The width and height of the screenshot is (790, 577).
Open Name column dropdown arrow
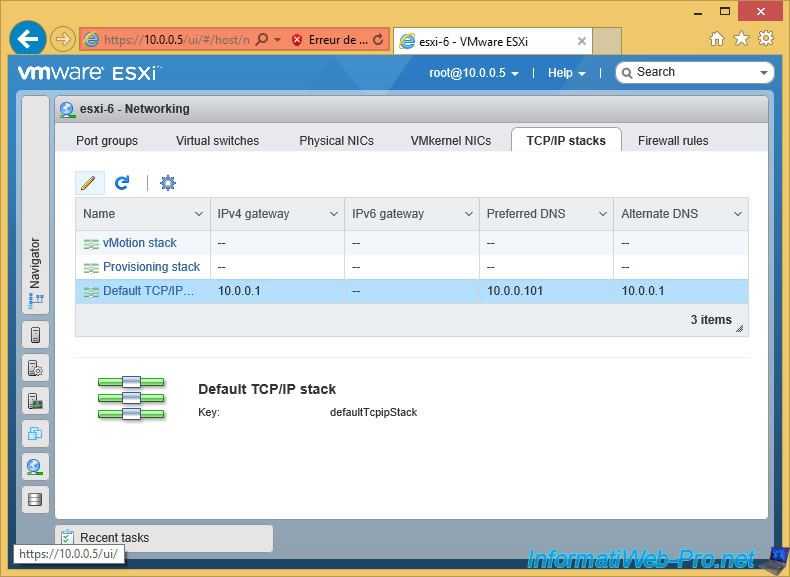[x=199, y=214]
